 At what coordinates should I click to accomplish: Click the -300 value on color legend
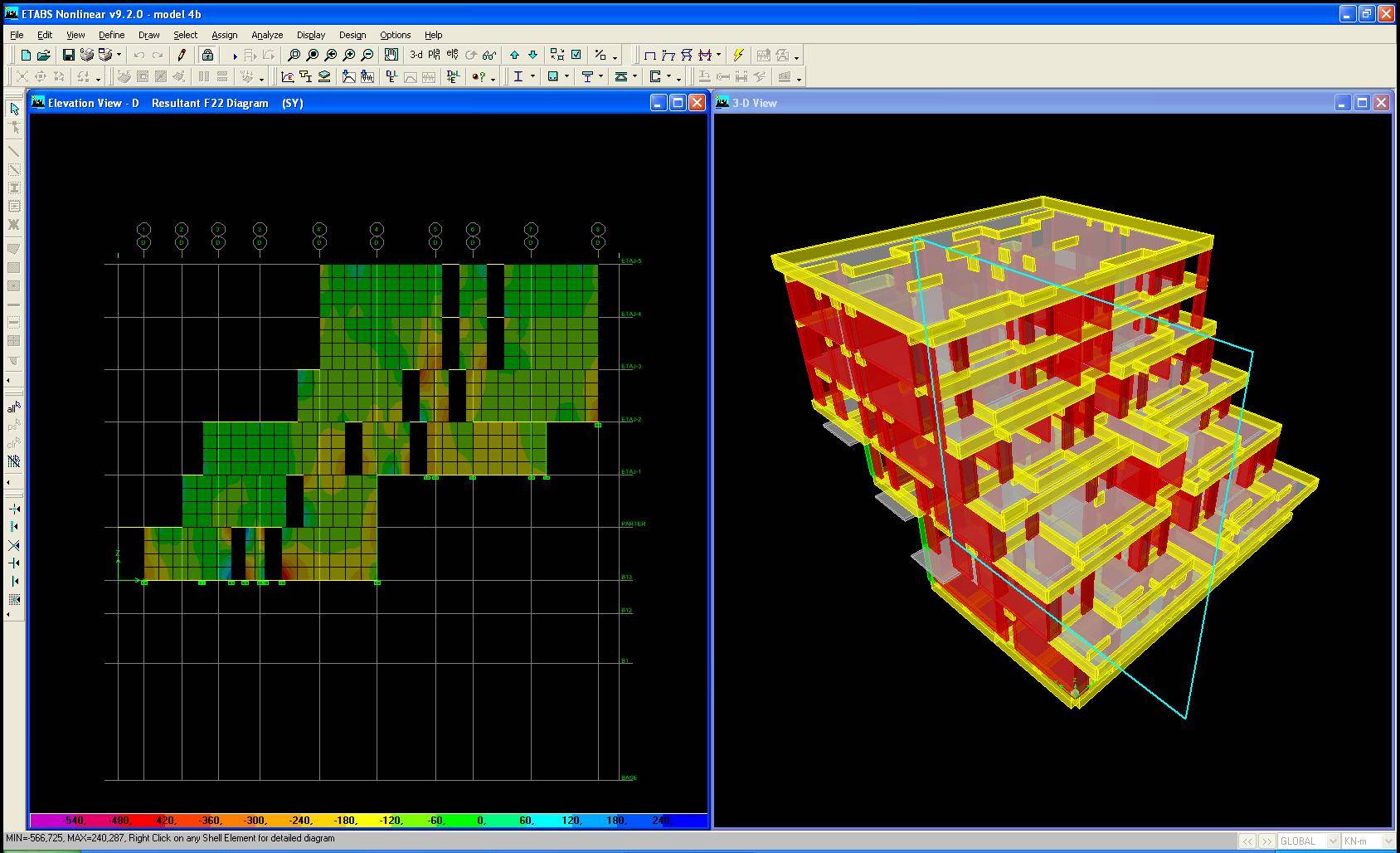point(255,821)
